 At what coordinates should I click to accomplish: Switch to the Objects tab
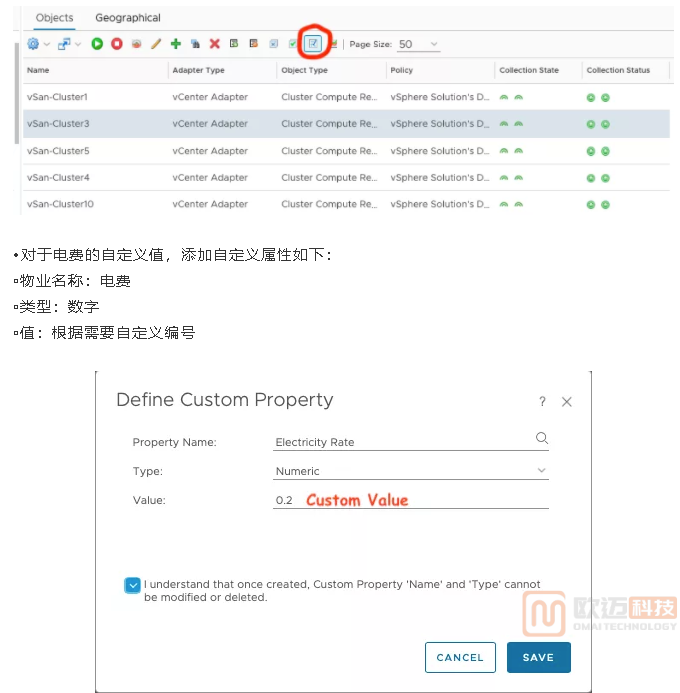point(54,18)
